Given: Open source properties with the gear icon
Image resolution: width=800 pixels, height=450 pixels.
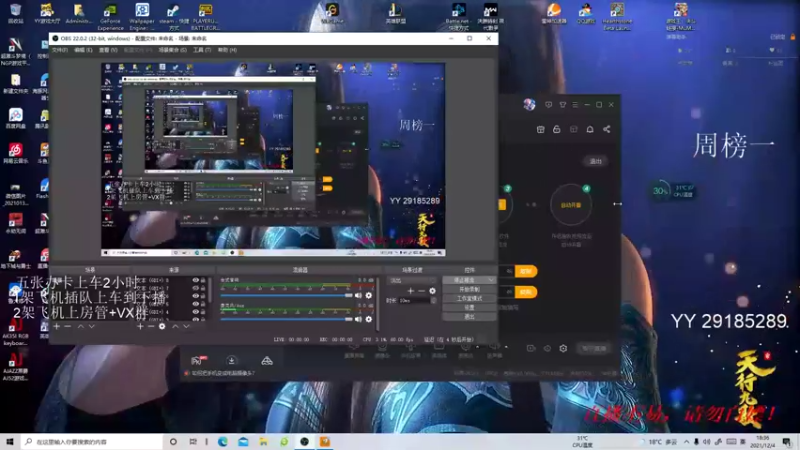Looking at the screenshot, I should pyautogui.click(x=162, y=326).
